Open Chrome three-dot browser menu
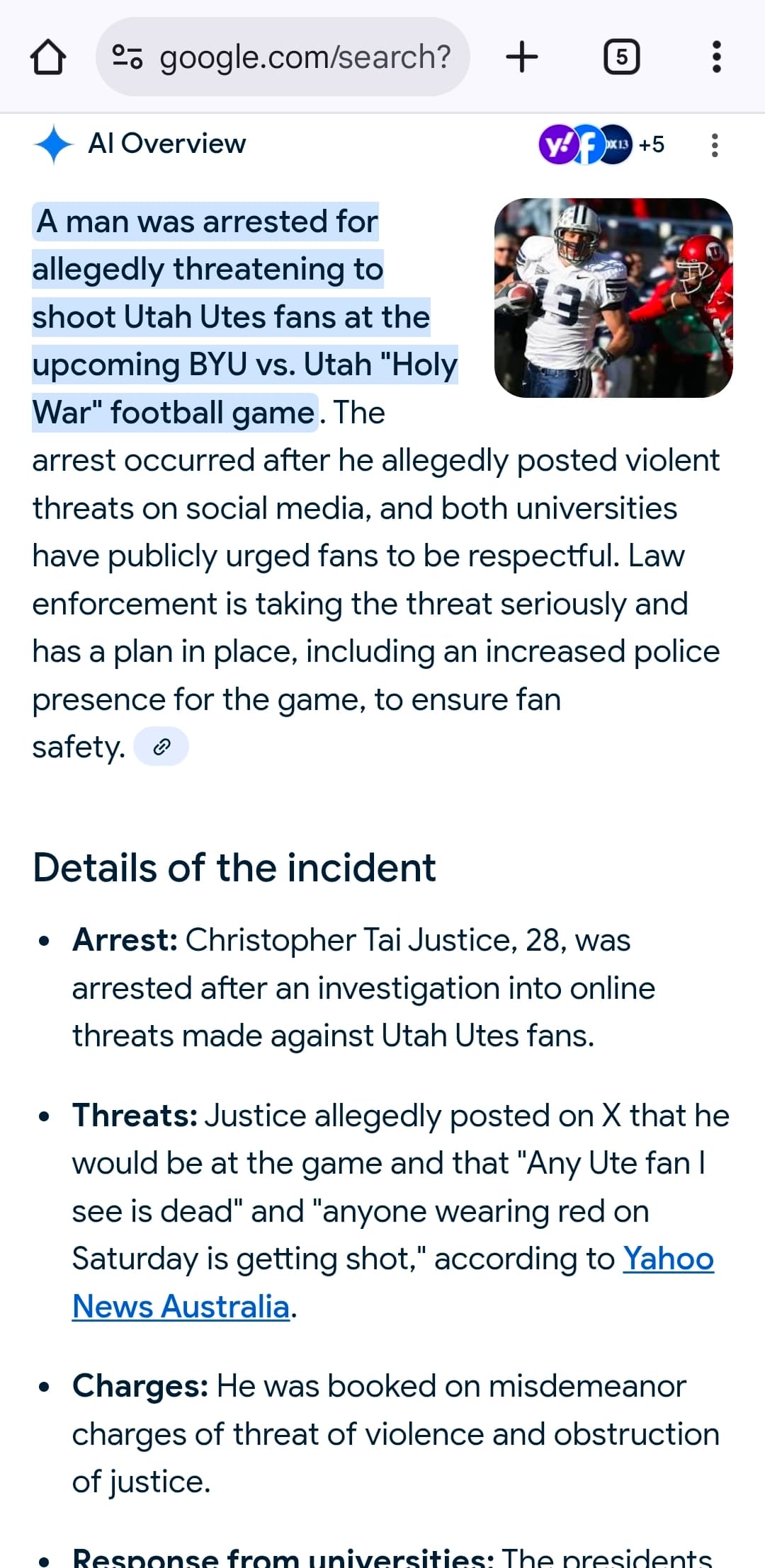 click(716, 57)
